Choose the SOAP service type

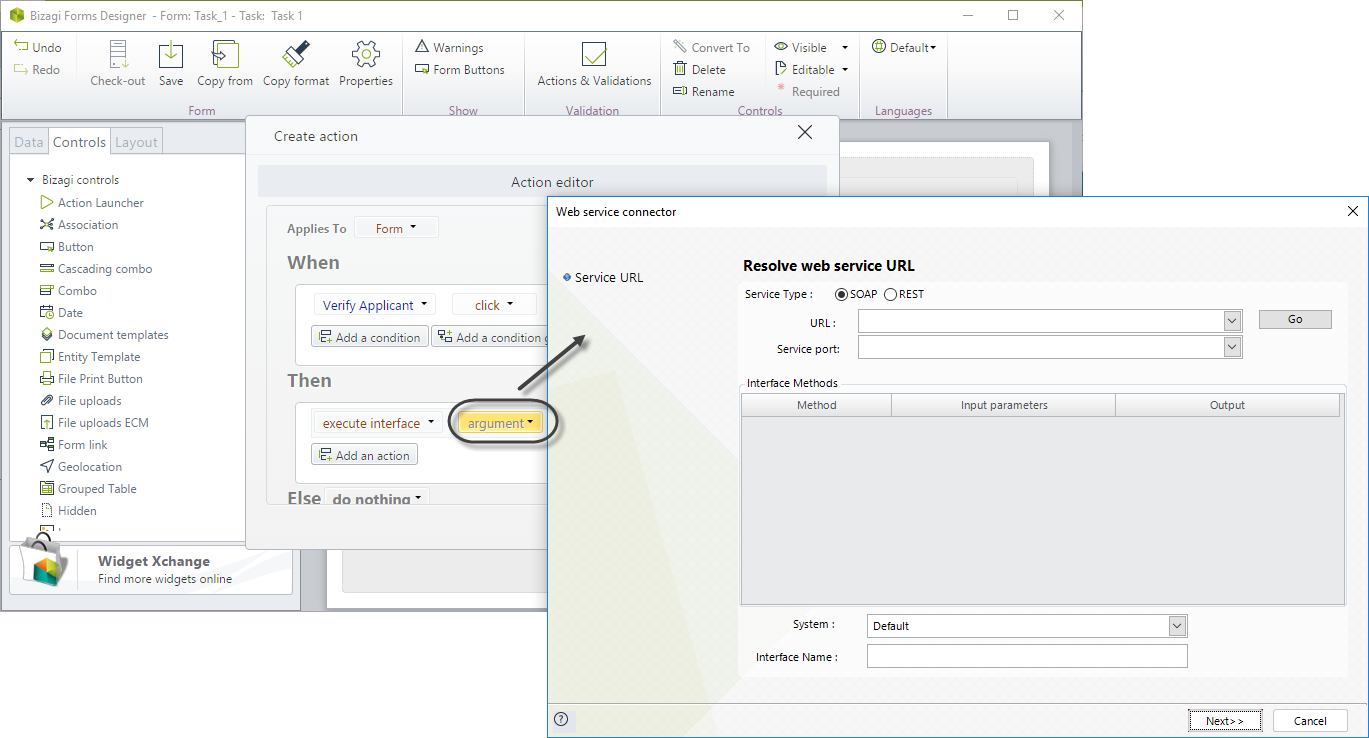[842, 294]
